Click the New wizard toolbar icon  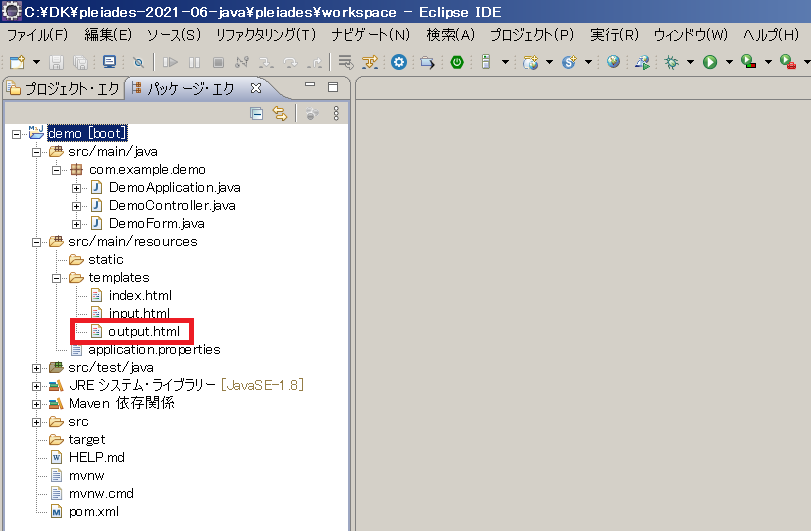pos(18,63)
